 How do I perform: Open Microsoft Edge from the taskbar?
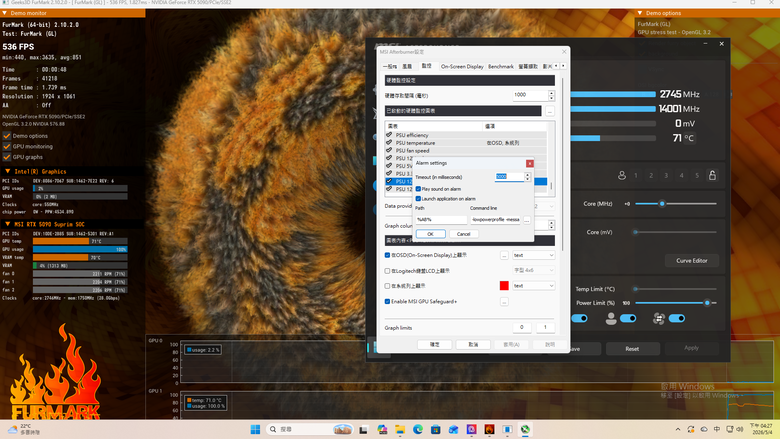point(418,430)
